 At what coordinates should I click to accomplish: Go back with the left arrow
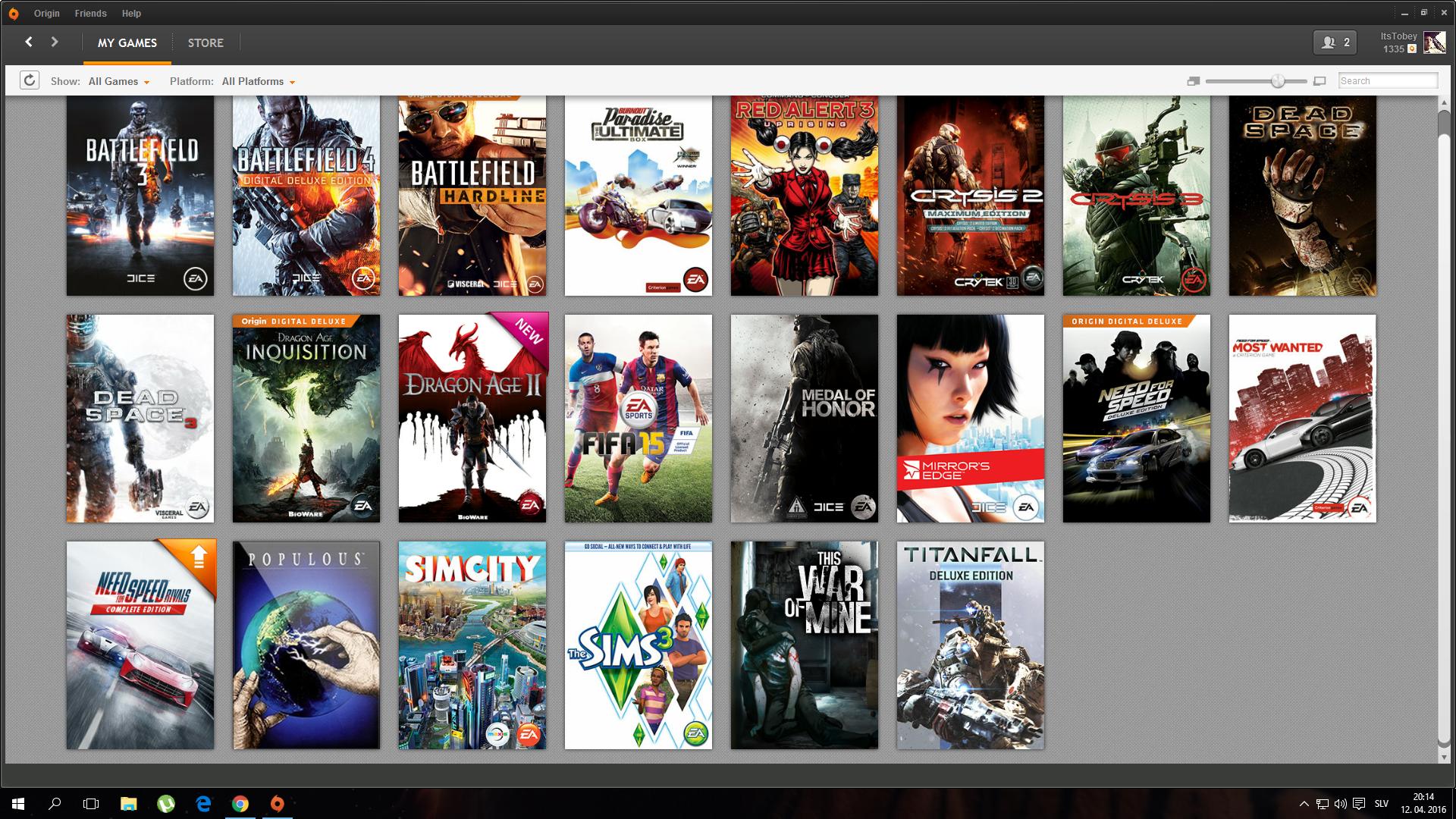click(x=29, y=42)
